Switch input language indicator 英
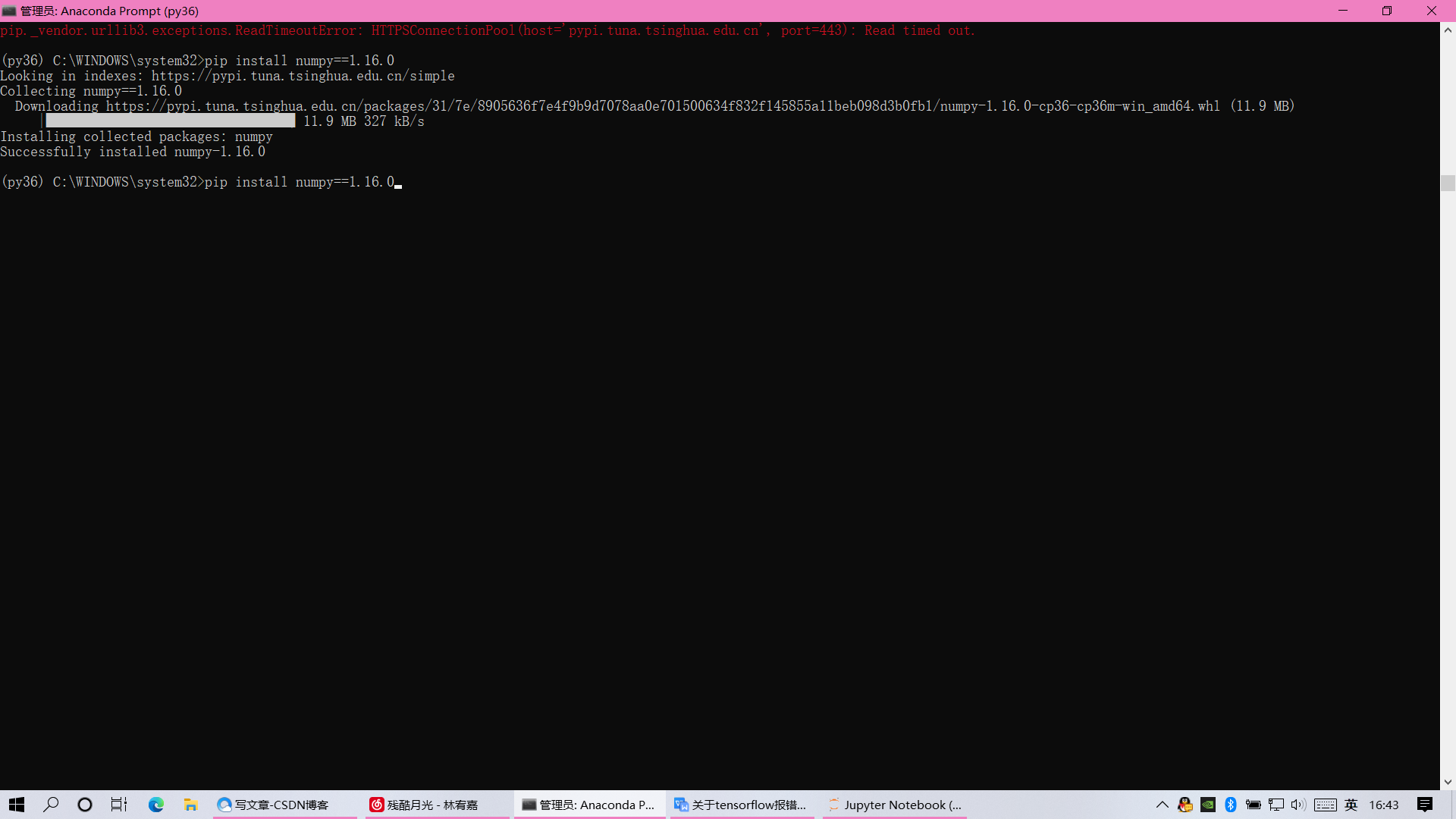The width and height of the screenshot is (1456, 819). pyautogui.click(x=1351, y=805)
